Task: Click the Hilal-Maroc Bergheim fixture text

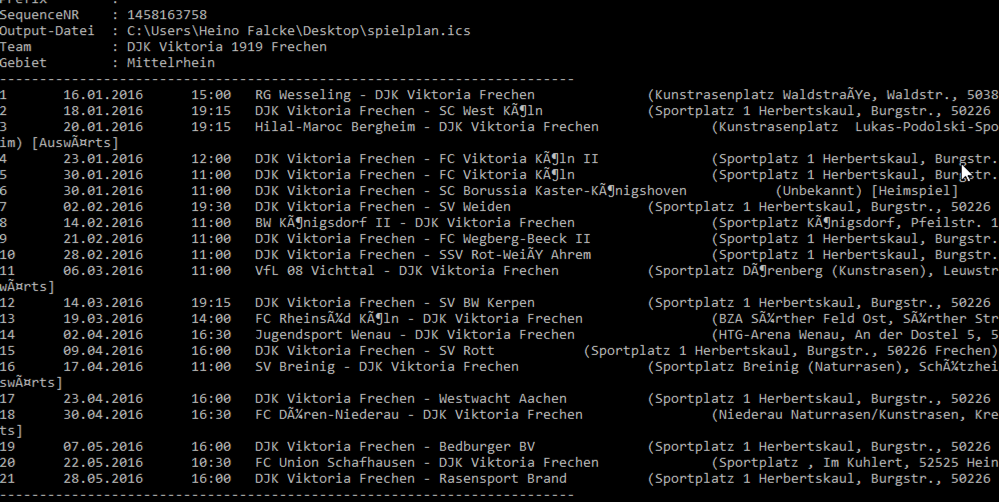Action: (426, 127)
